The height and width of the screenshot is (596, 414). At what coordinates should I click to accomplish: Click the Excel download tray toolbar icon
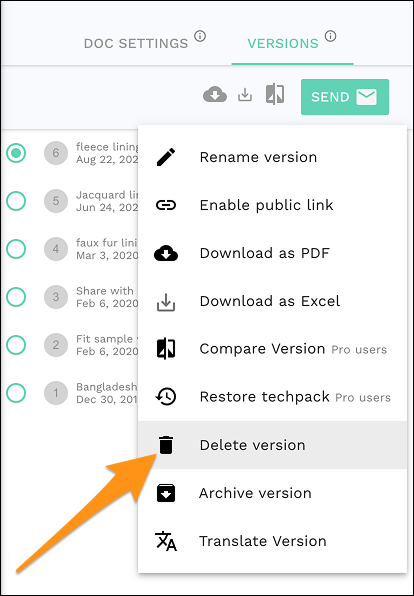tap(245, 95)
